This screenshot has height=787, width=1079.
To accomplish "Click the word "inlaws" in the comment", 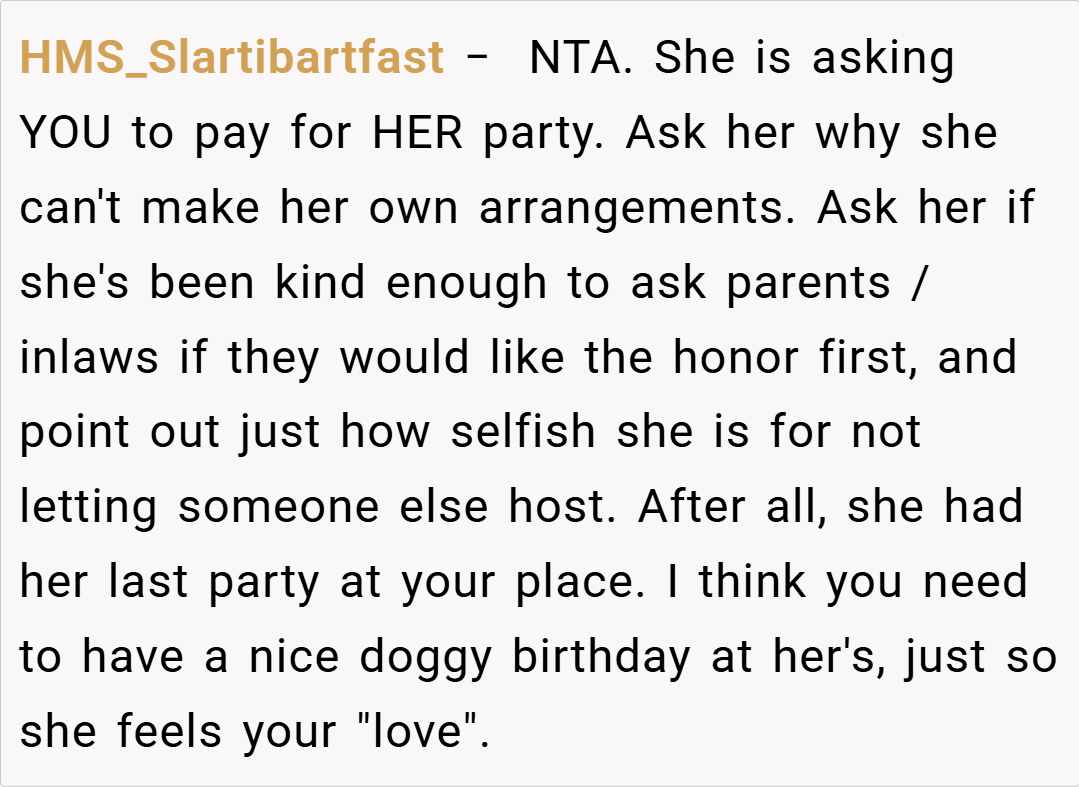I will coord(89,358).
